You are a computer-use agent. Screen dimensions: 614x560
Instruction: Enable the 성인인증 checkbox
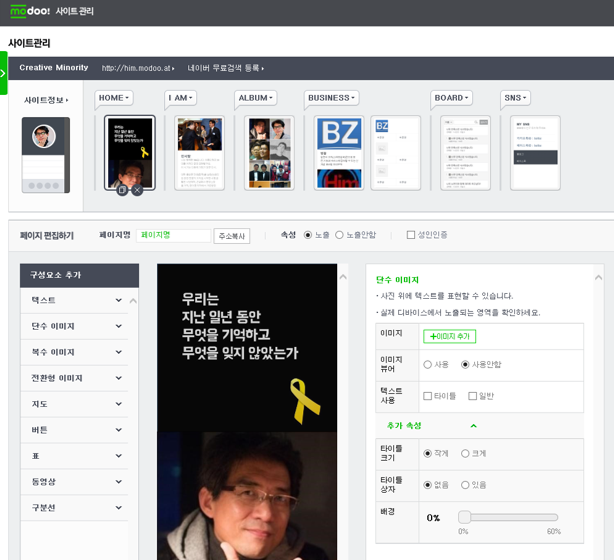pos(411,235)
